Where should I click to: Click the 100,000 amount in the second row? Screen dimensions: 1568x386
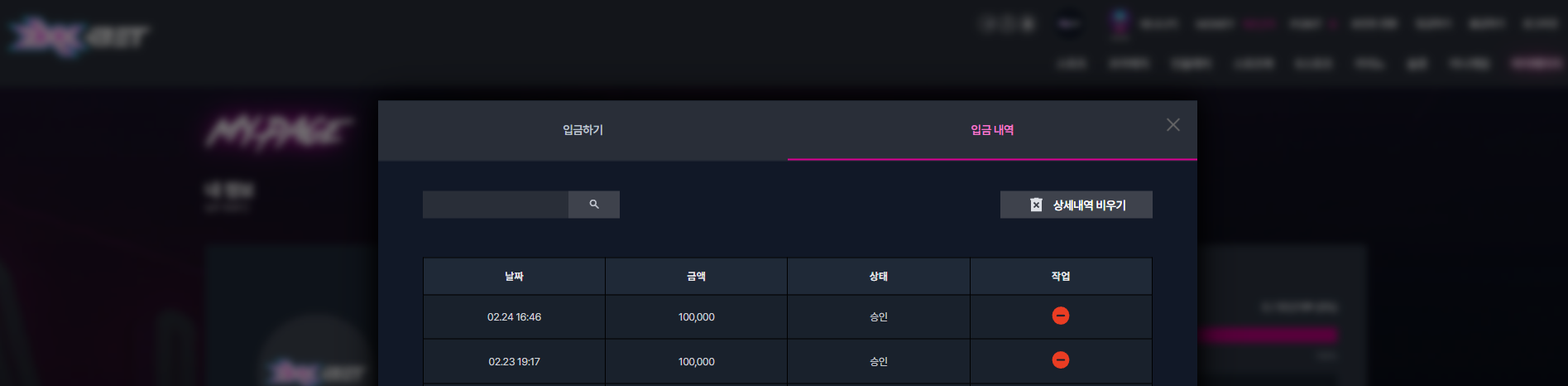[x=697, y=362]
